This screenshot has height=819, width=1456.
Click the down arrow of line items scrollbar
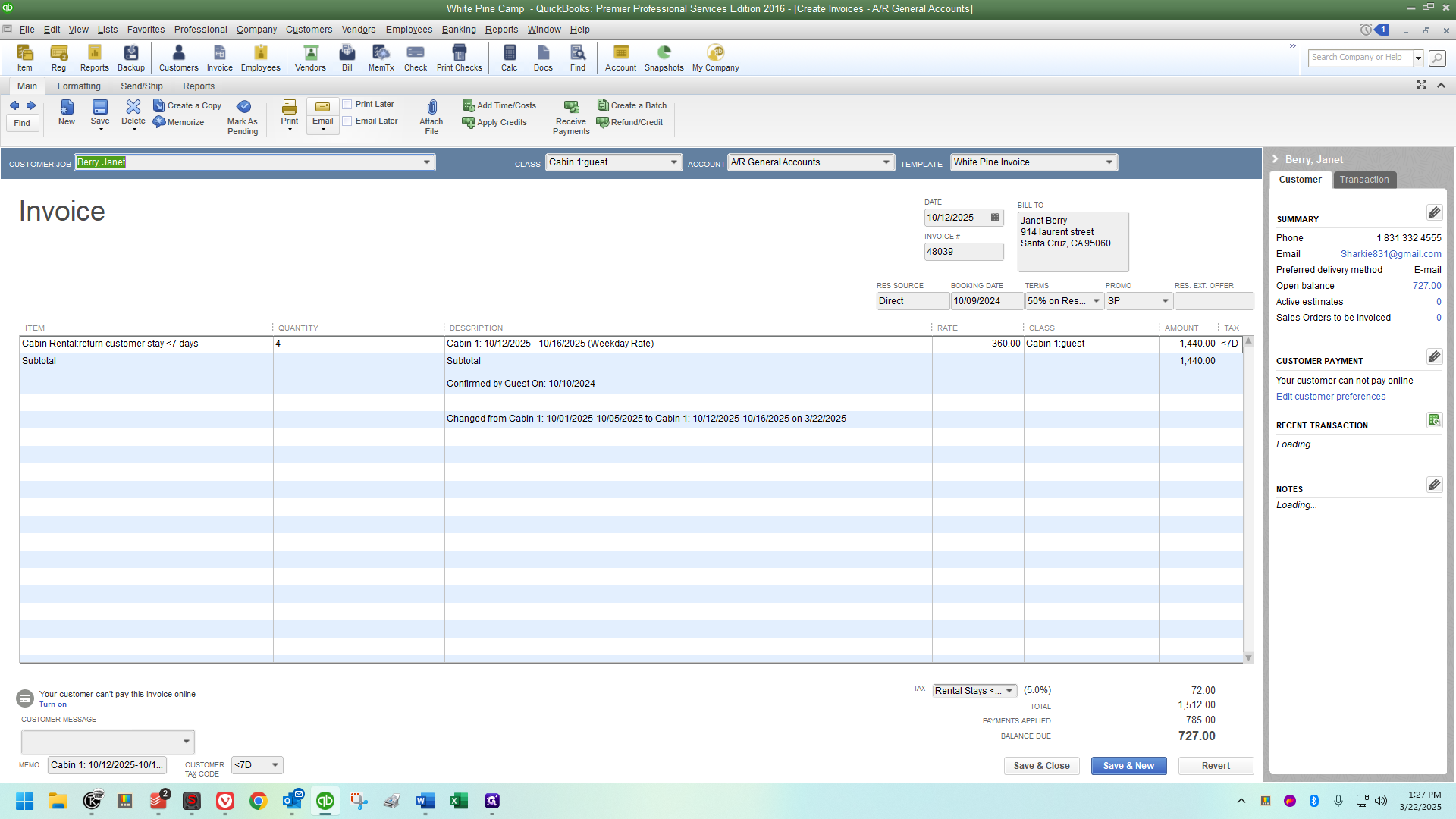[1248, 657]
